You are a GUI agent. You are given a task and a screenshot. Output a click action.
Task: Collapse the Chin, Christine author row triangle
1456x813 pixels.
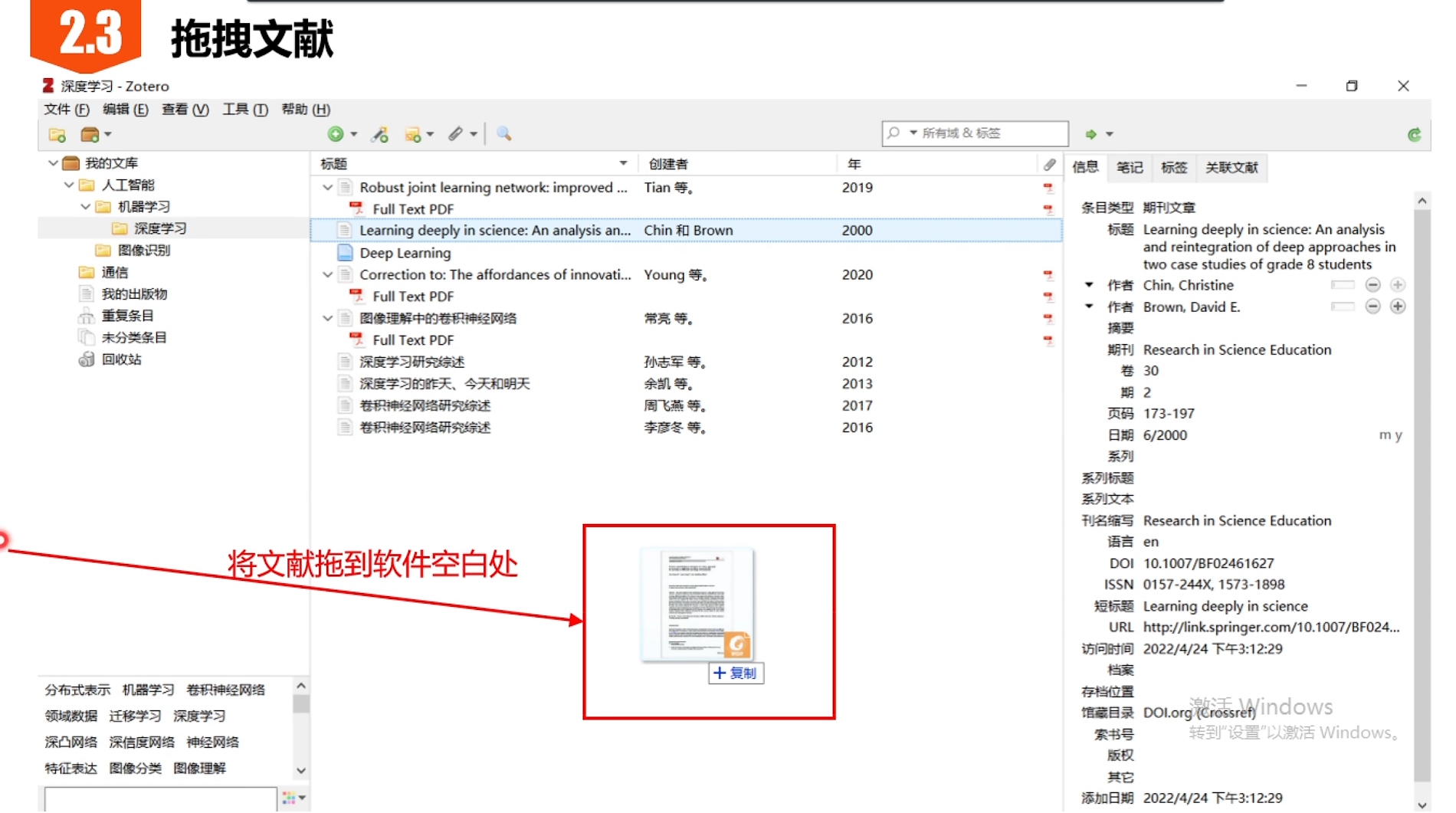[1089, 284]
